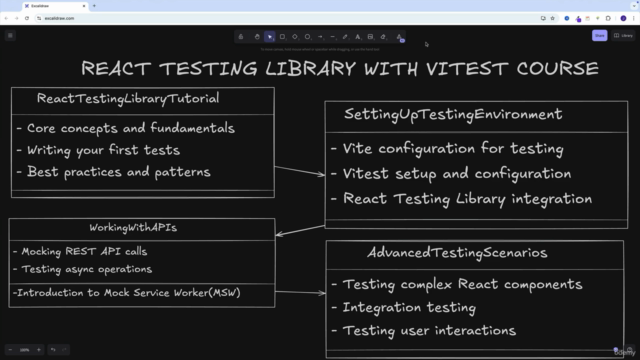The height and width of the screenshot is (360, 640).
Task: Select the course title heading text
Action: pyautogui.click(x=340, y=69)
